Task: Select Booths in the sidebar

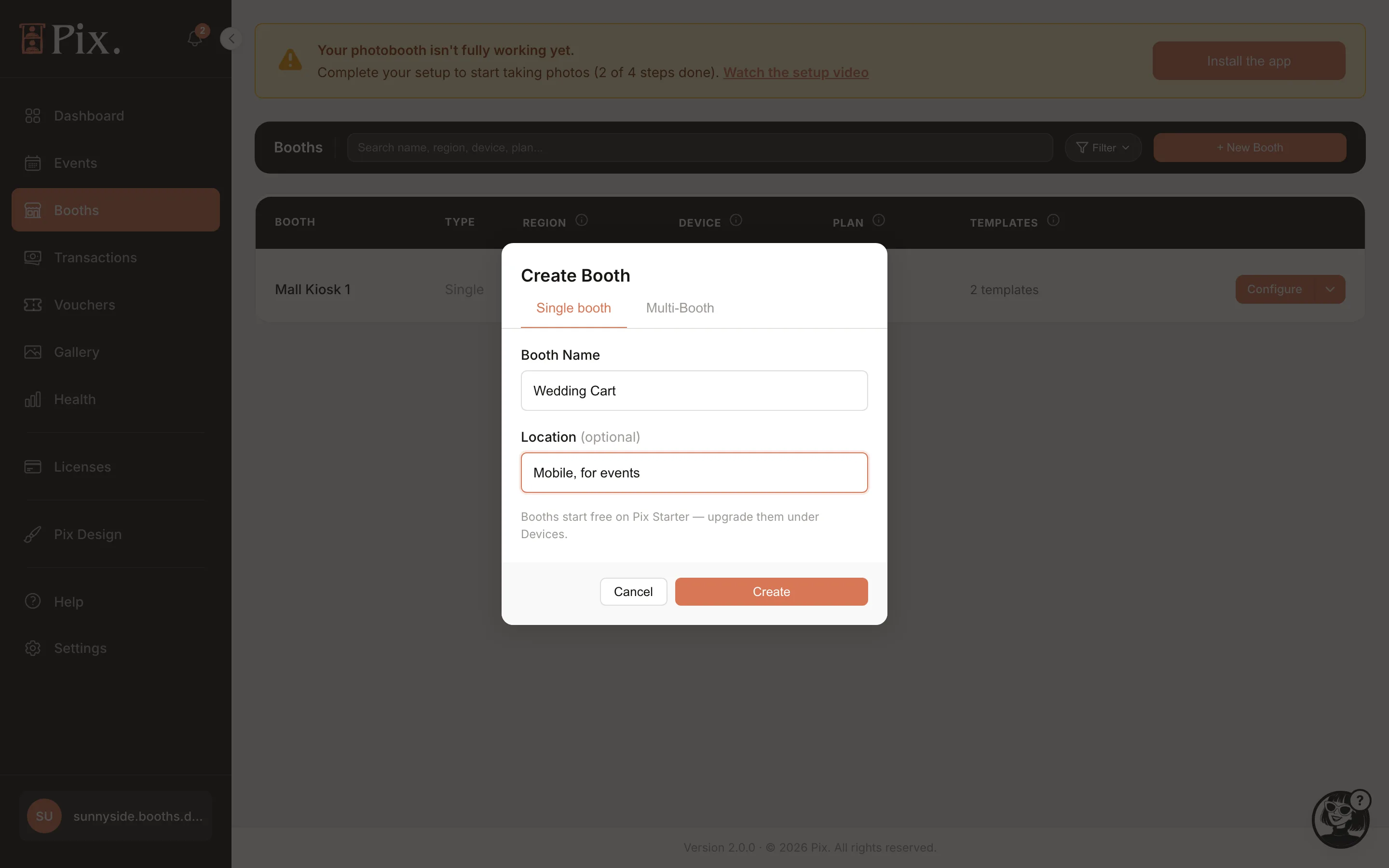Action: click(115, 210)
